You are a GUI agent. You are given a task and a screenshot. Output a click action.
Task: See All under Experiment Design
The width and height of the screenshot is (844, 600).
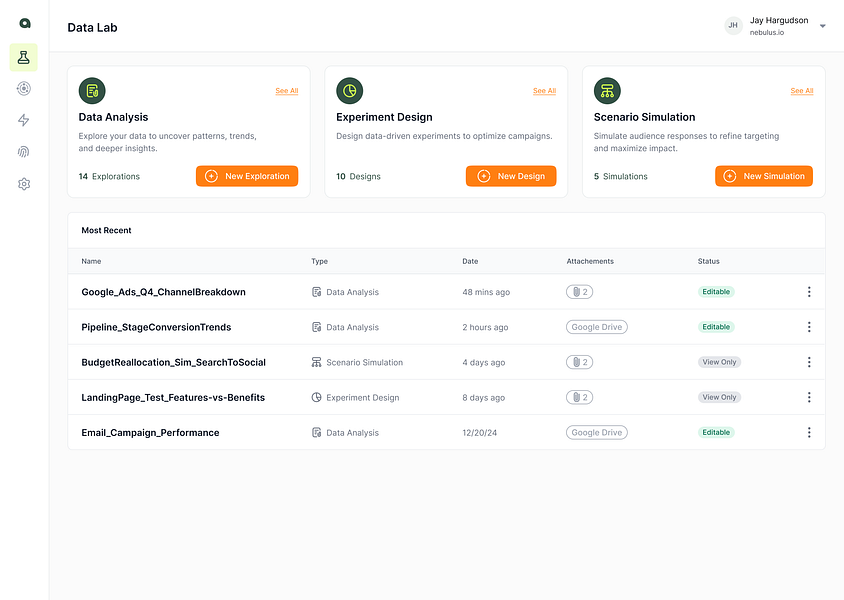[x=544, y=91]
